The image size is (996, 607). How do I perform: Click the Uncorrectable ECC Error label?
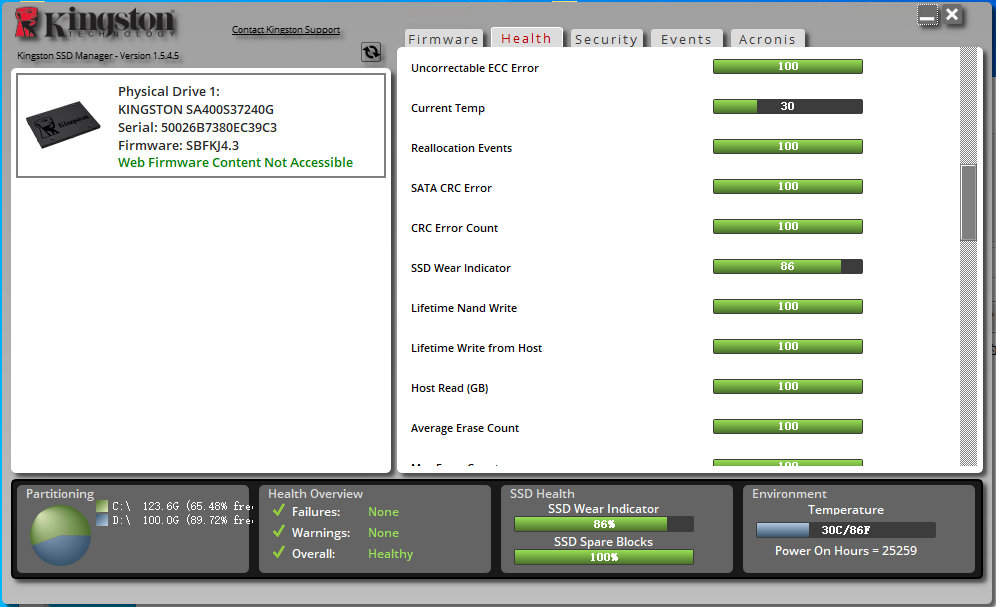(474, 68)
